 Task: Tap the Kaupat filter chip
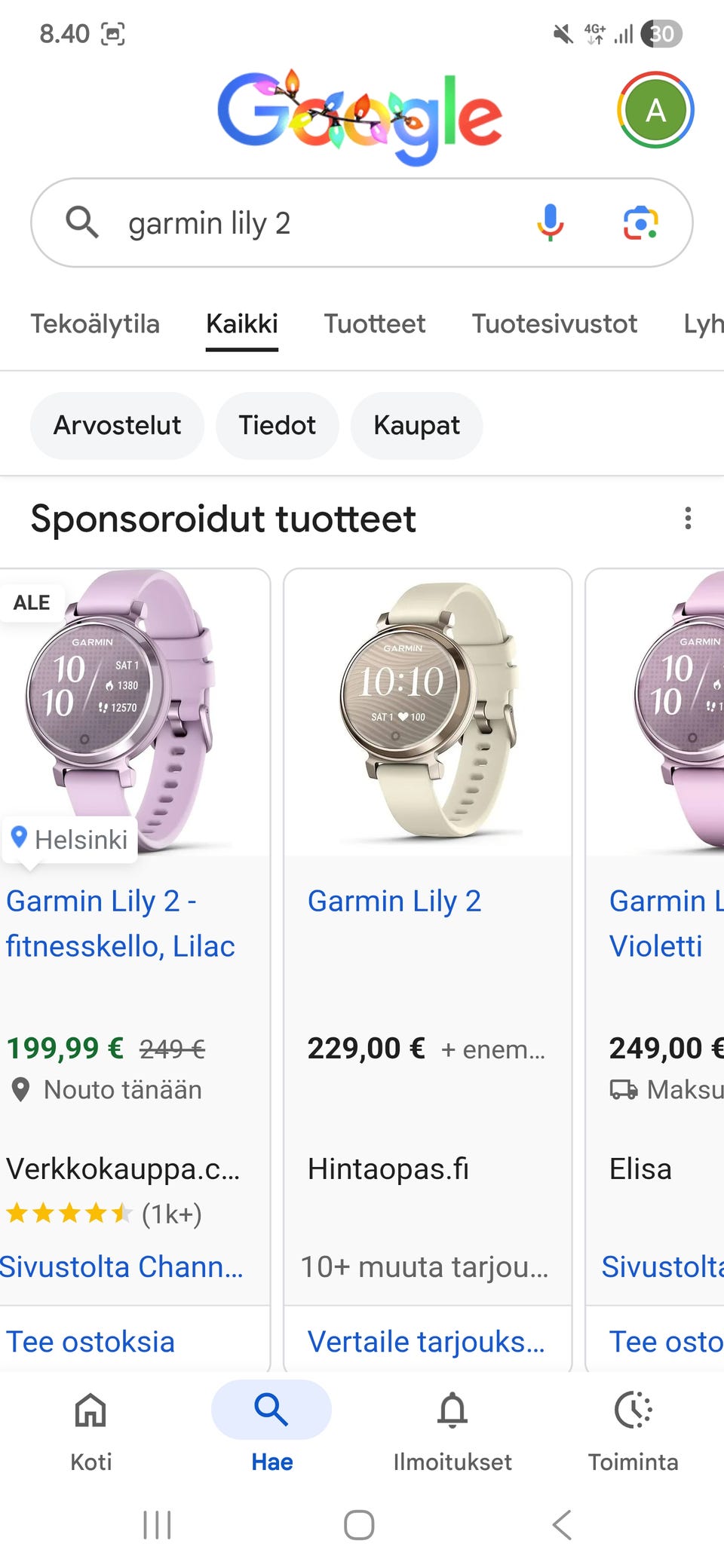pos(416,425)
